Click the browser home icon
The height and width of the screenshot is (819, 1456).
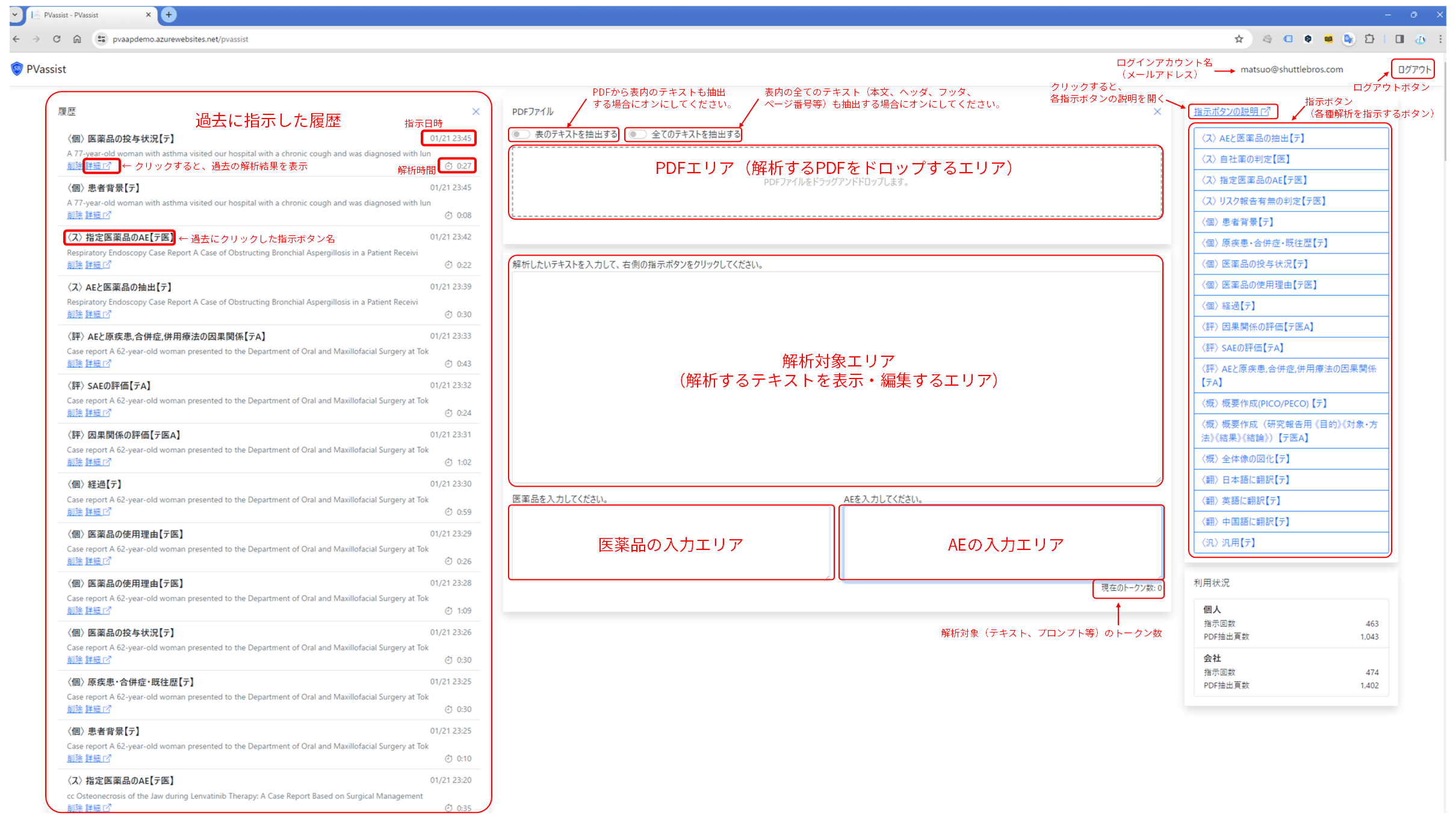click(x=77, y=39)
